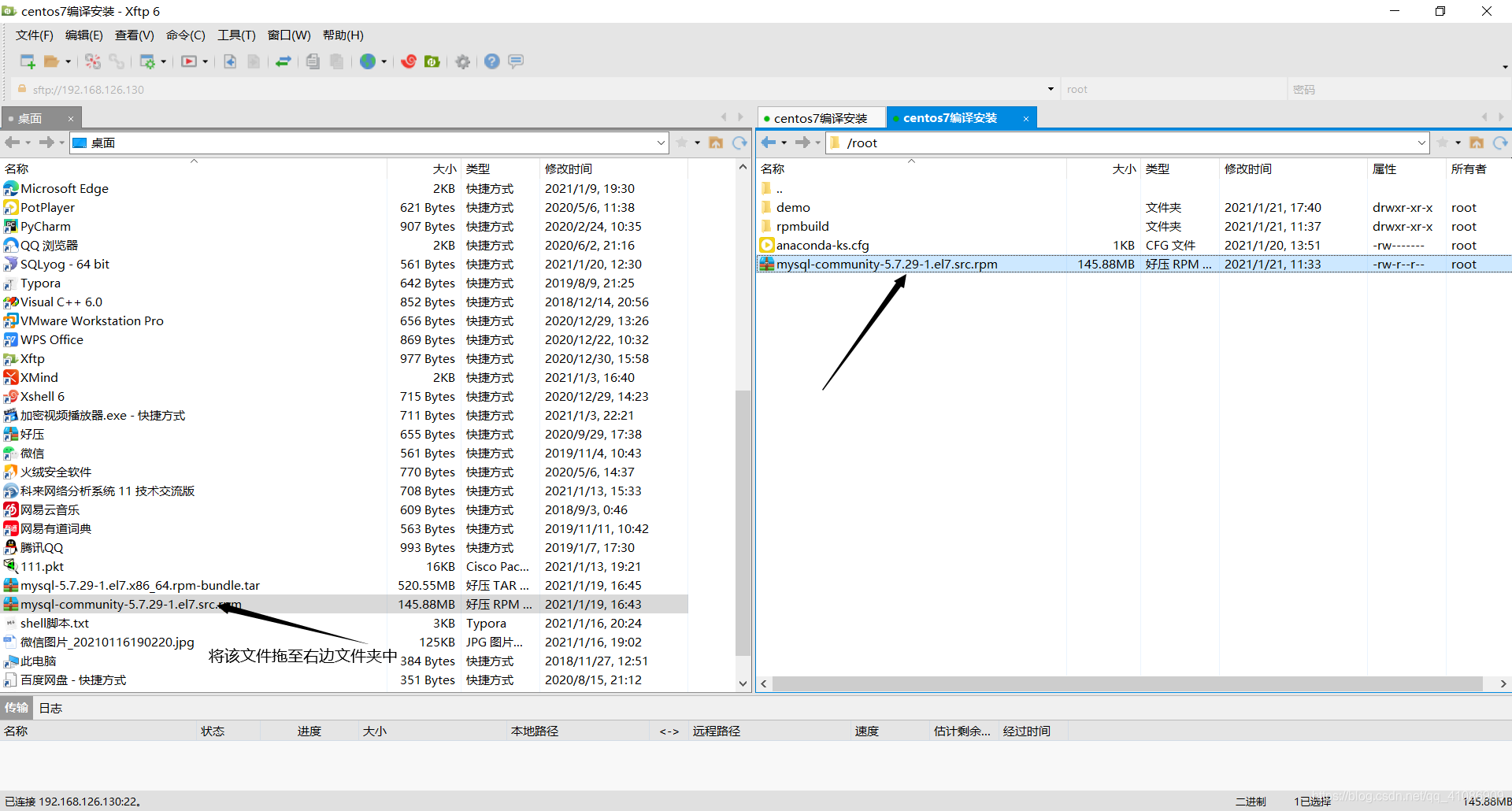The height and width of the screenshot is (811, 1512).
Task: Sort local files by 名称 column
Action: click(193, 168)
